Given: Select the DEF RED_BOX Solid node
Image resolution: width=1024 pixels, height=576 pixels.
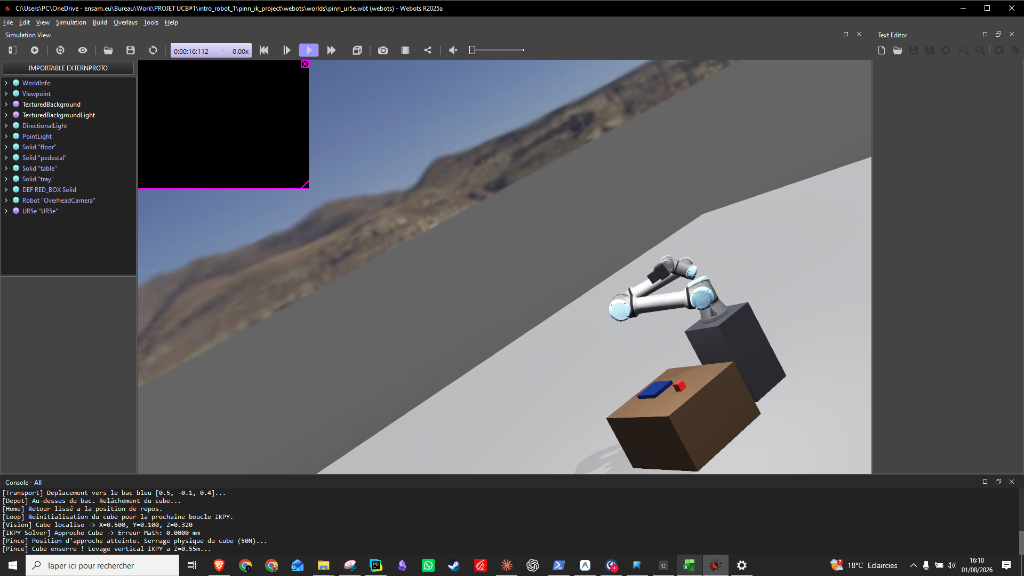Looking at the screenshot, I should (49, 189).
